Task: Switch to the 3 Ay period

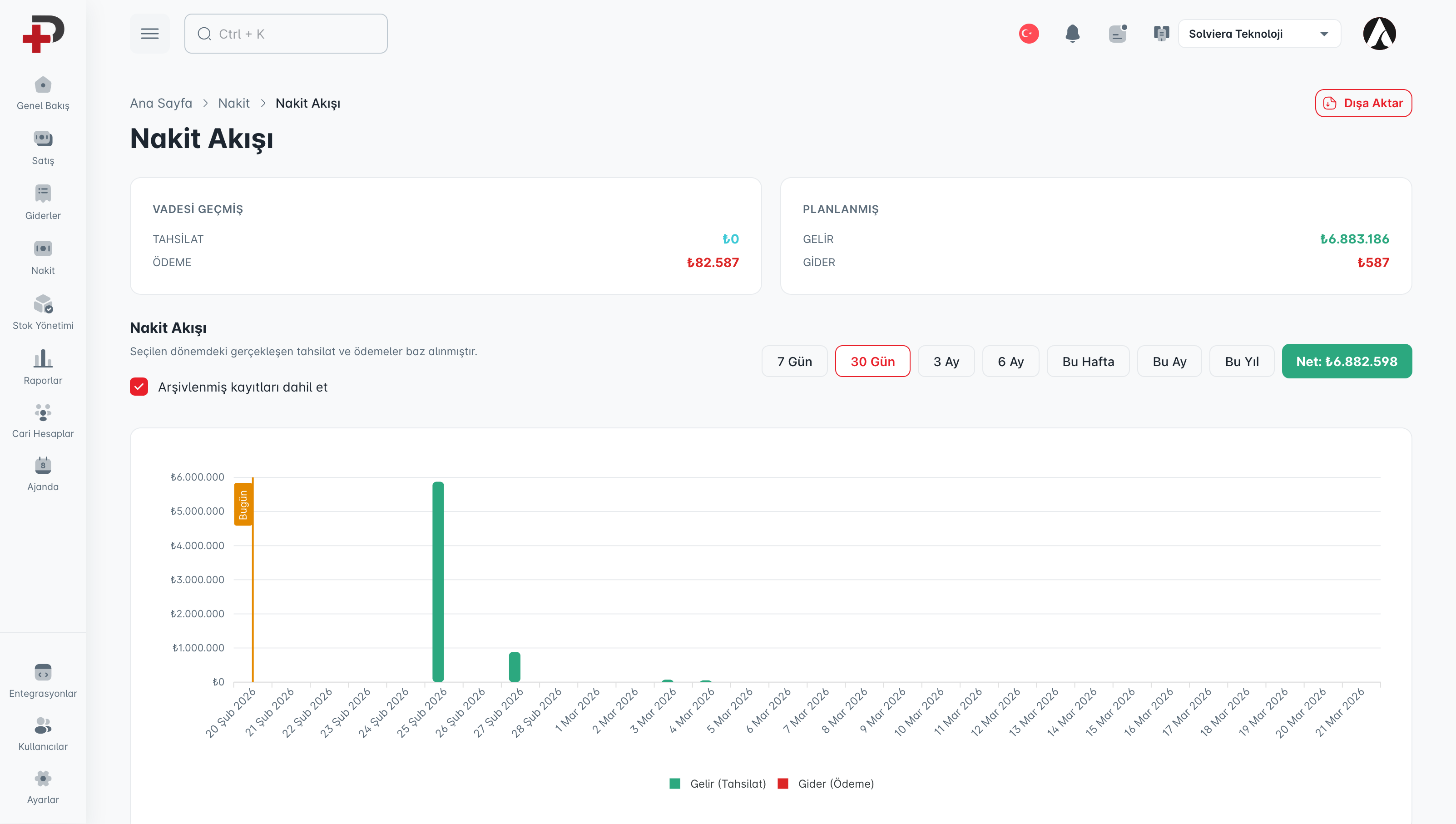Action: (946, 361)
